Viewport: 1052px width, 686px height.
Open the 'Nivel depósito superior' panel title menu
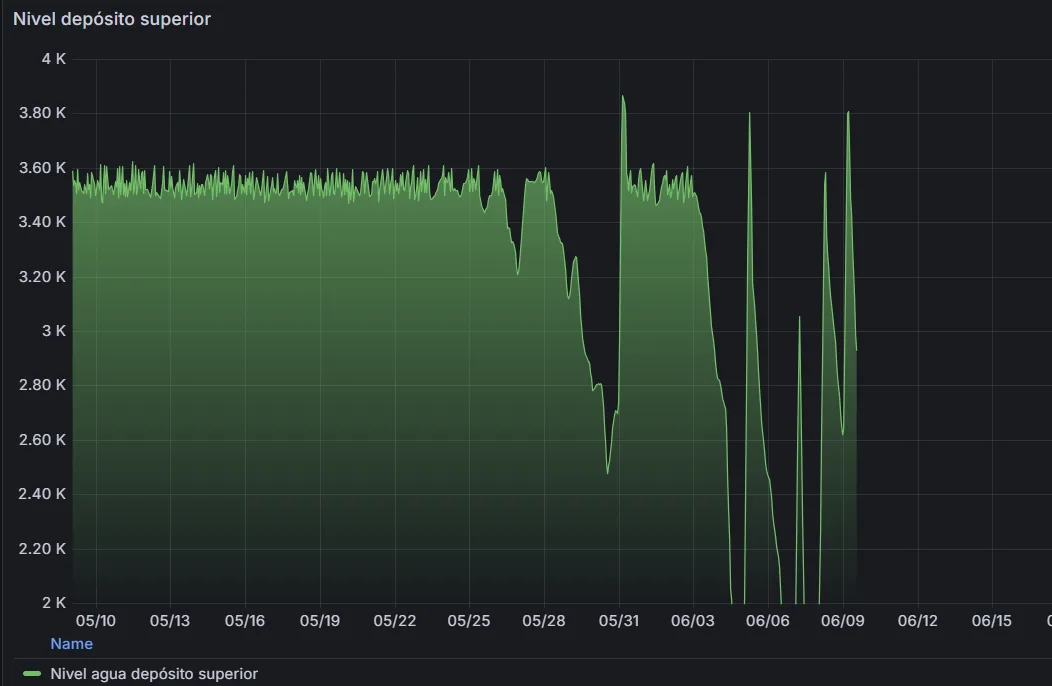pos(111,19)
